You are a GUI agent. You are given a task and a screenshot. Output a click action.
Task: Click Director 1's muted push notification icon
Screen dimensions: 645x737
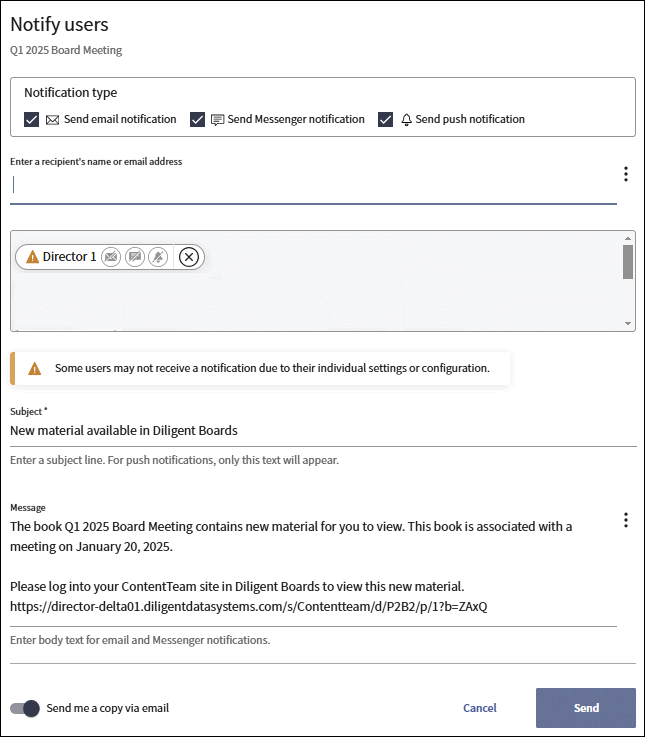click(157, 257)
